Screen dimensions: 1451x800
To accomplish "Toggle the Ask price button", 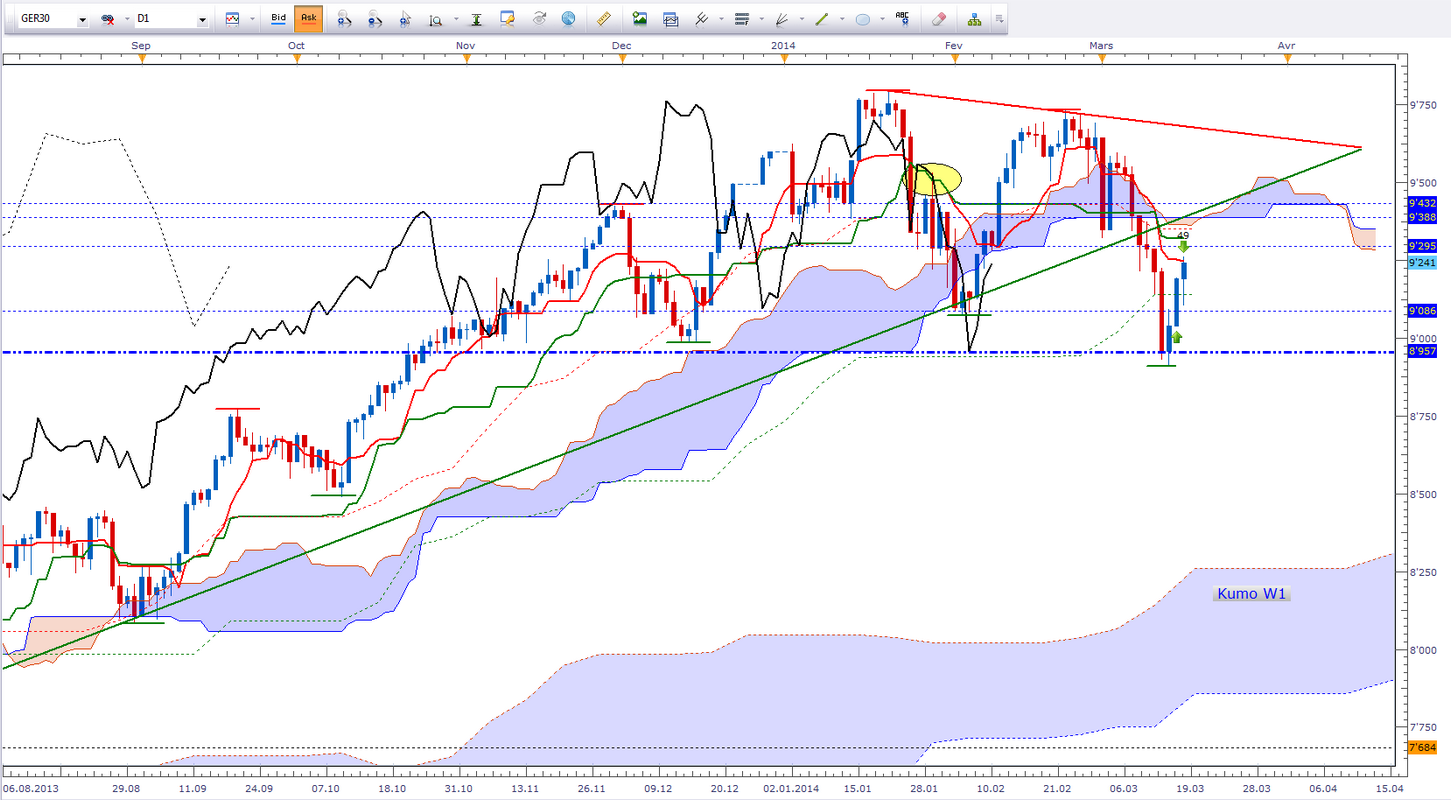I will click(x=308, y=18).
